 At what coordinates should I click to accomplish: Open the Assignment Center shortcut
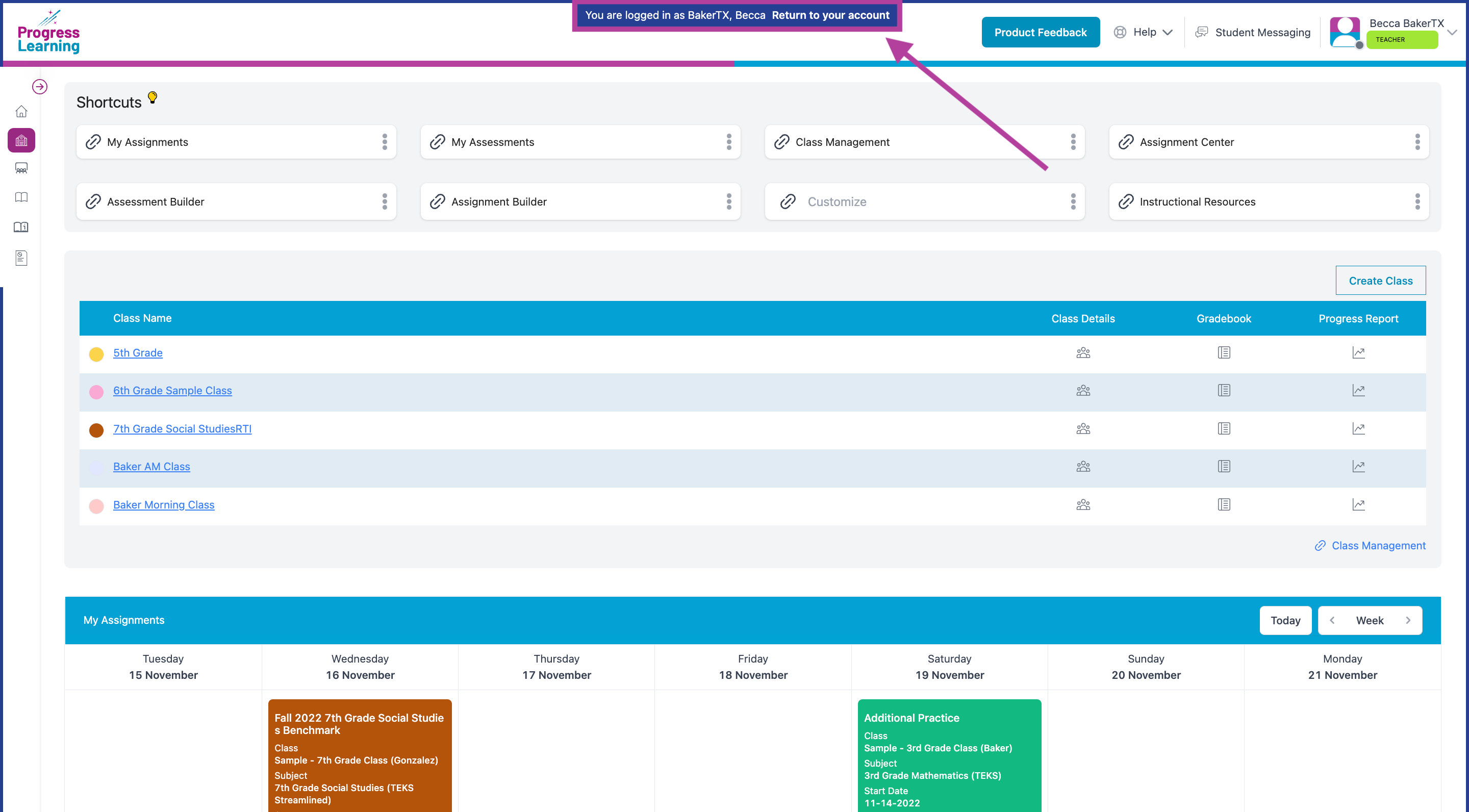[x=1269, y=142]
